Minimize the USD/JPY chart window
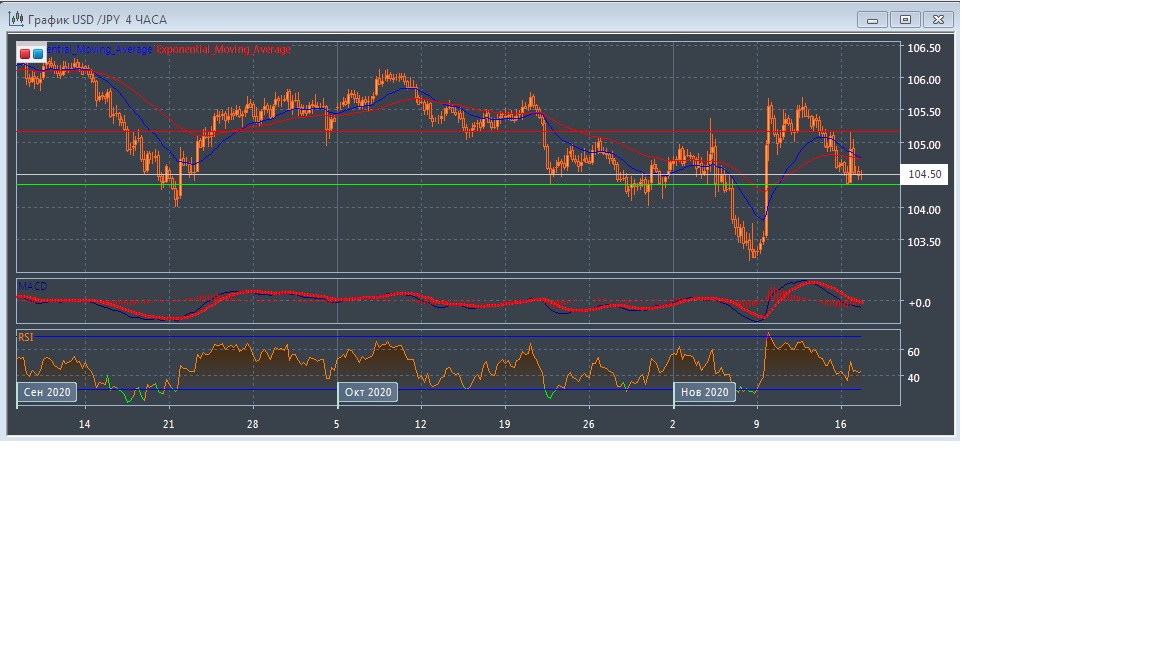Image resolution: width=1152 pixels, height=648 pixels. pos(872,19)
